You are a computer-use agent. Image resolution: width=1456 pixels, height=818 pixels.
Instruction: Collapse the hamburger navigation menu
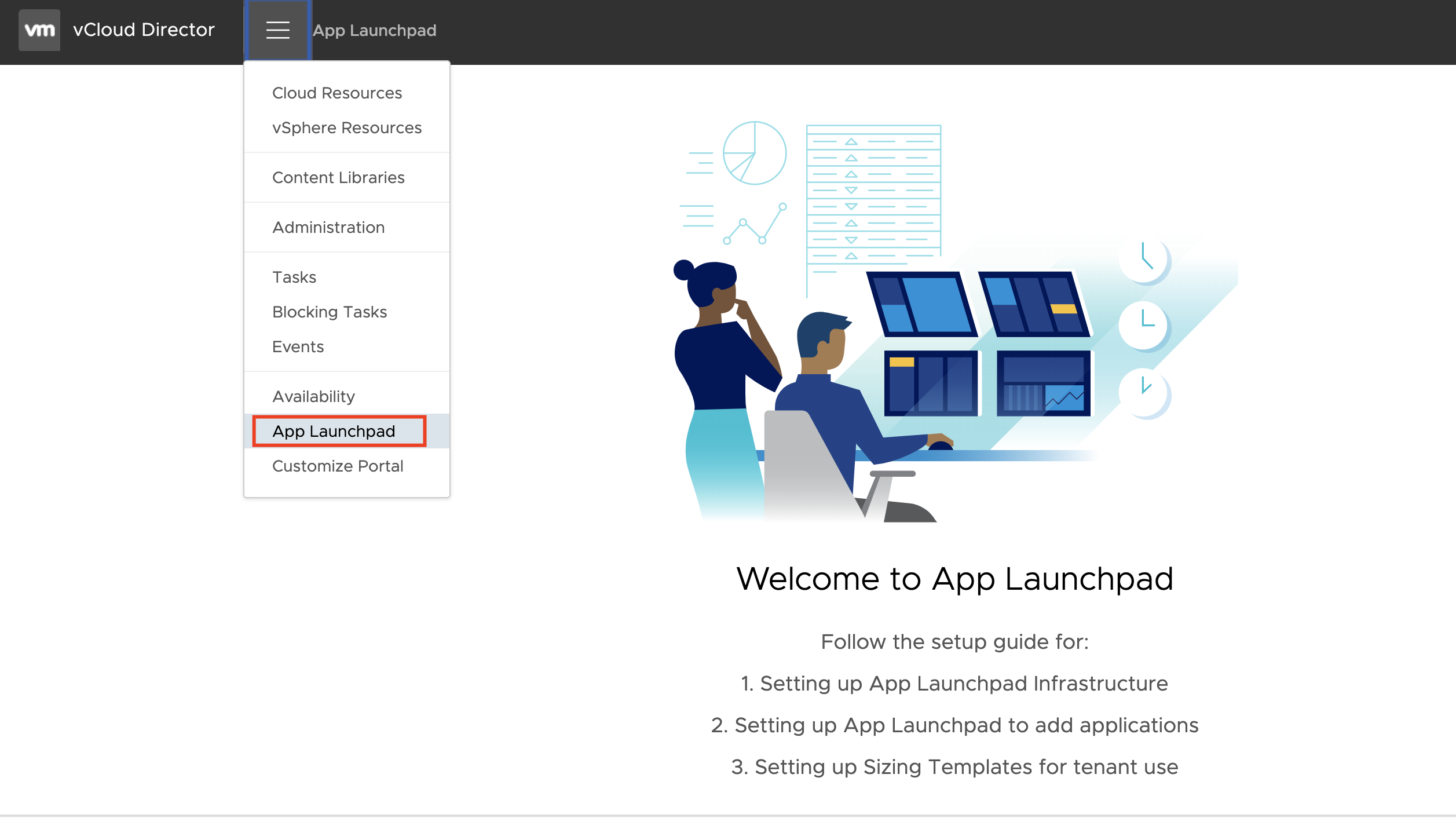click(x=278, y=30)
